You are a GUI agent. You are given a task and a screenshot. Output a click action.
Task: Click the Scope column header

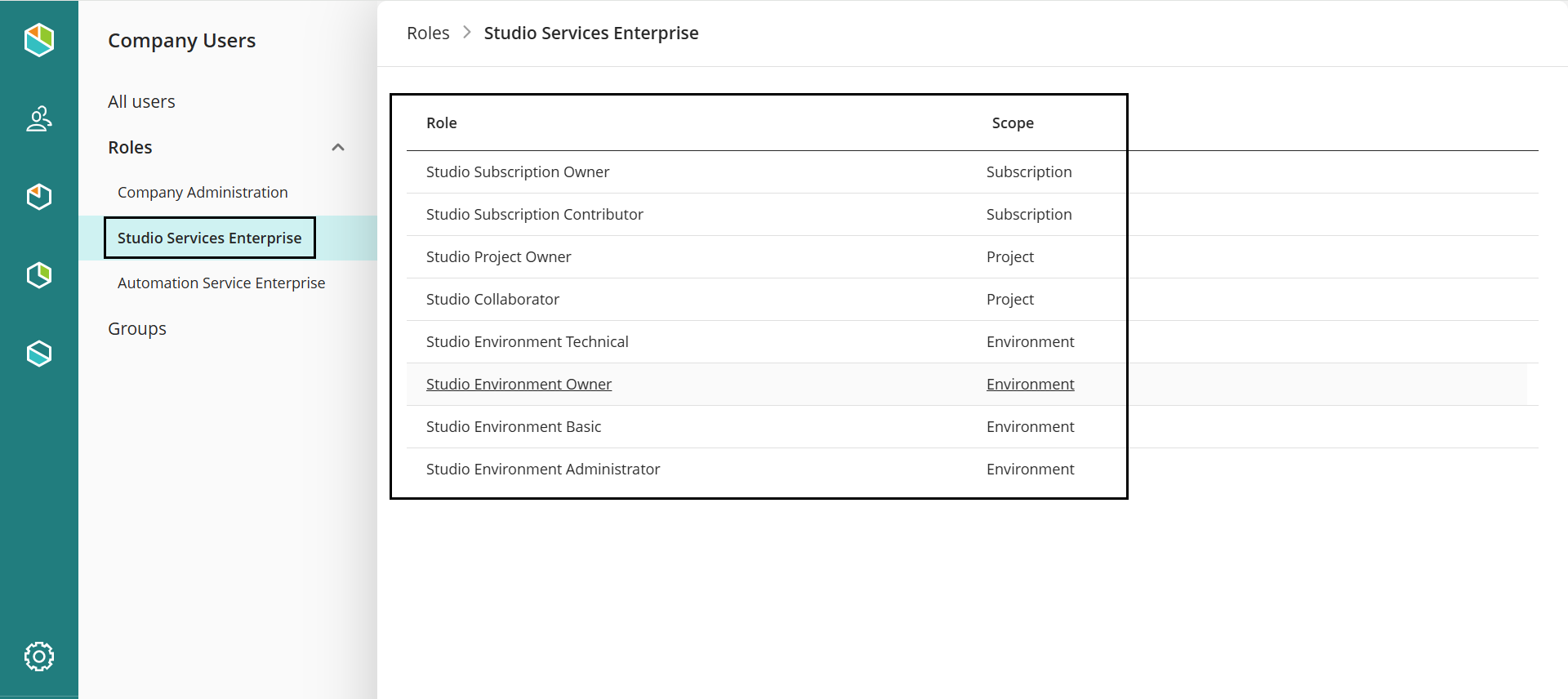[1013, 123]
